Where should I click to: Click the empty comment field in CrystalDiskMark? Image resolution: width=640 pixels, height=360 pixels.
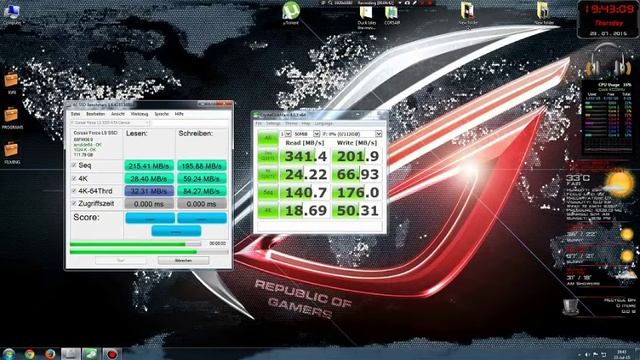coord(320,226)
